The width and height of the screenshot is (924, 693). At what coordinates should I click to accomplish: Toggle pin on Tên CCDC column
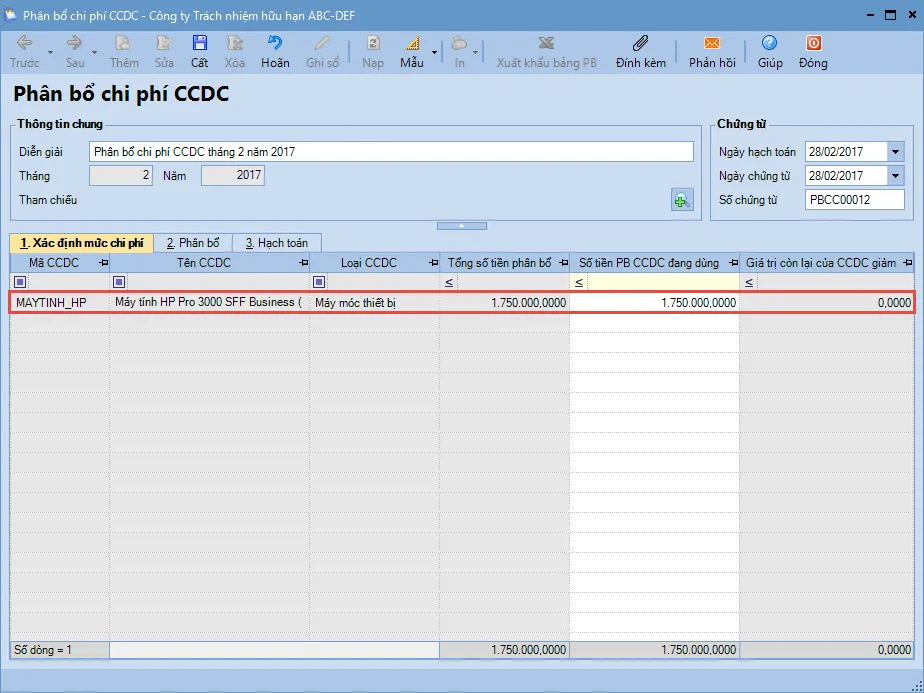coord(303,263)
